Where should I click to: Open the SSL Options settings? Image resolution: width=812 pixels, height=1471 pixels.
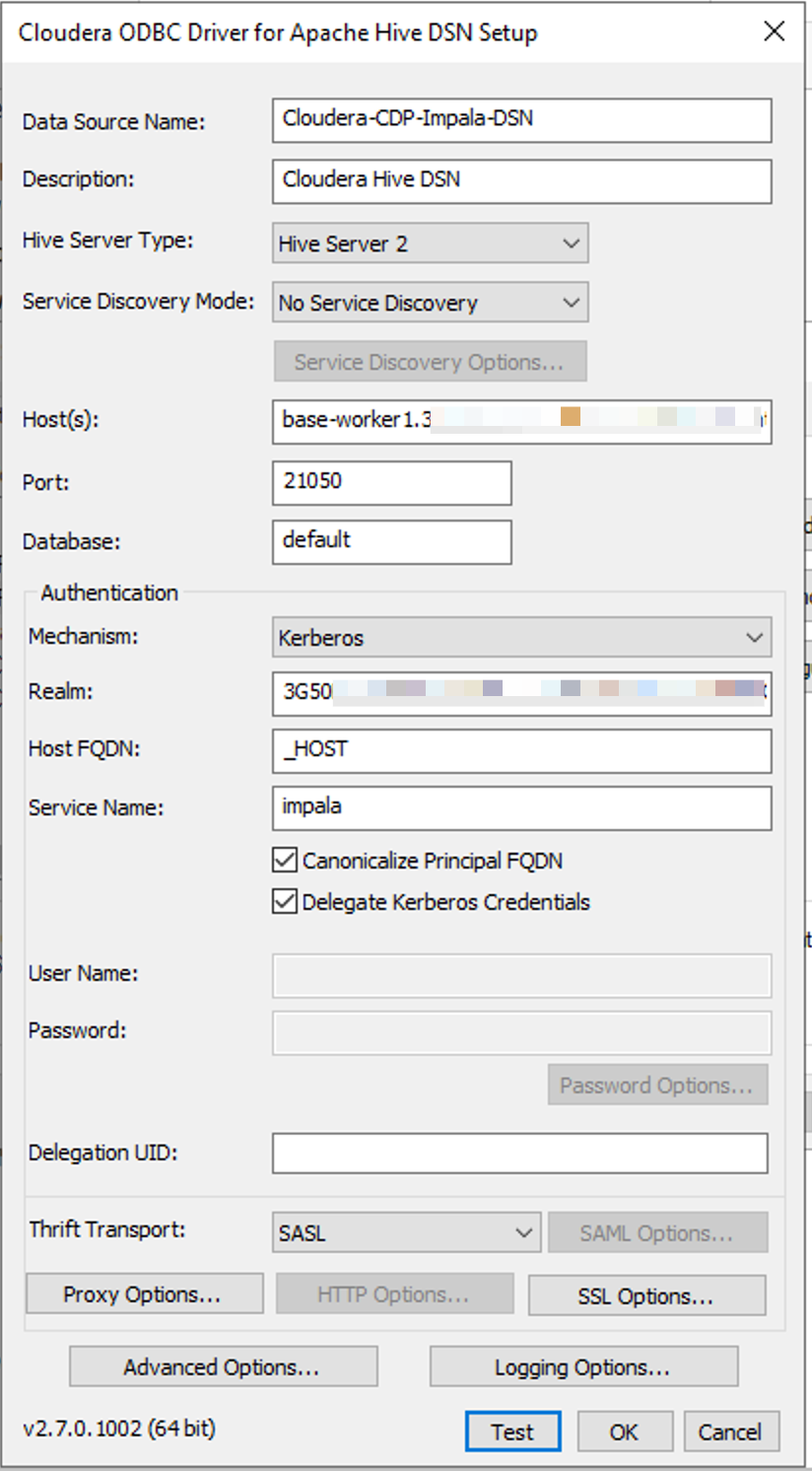pyautogui.click(x=646, y=1296)
